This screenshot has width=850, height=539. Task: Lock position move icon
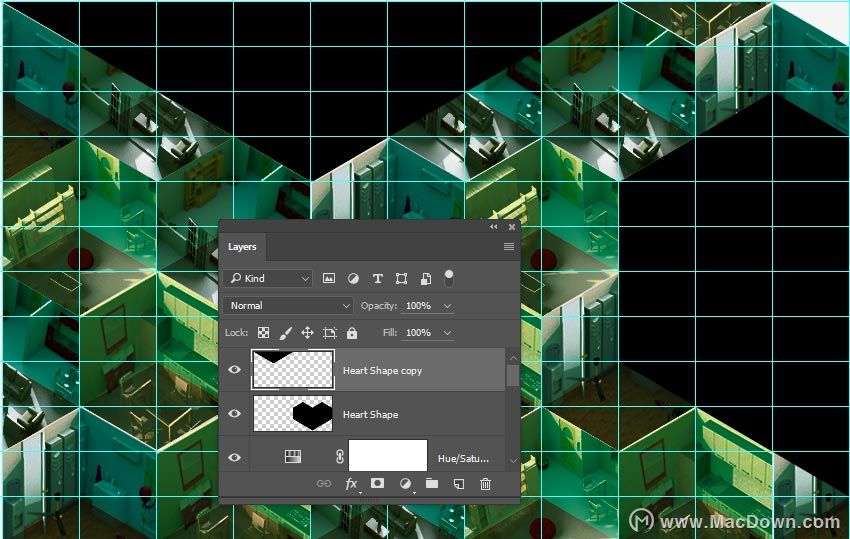coord(307,332)
